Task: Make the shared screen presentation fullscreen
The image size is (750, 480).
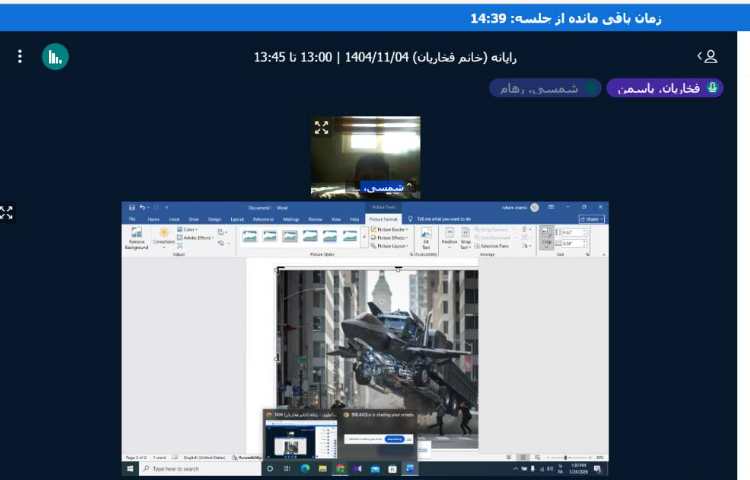Action: coord(6,212)
